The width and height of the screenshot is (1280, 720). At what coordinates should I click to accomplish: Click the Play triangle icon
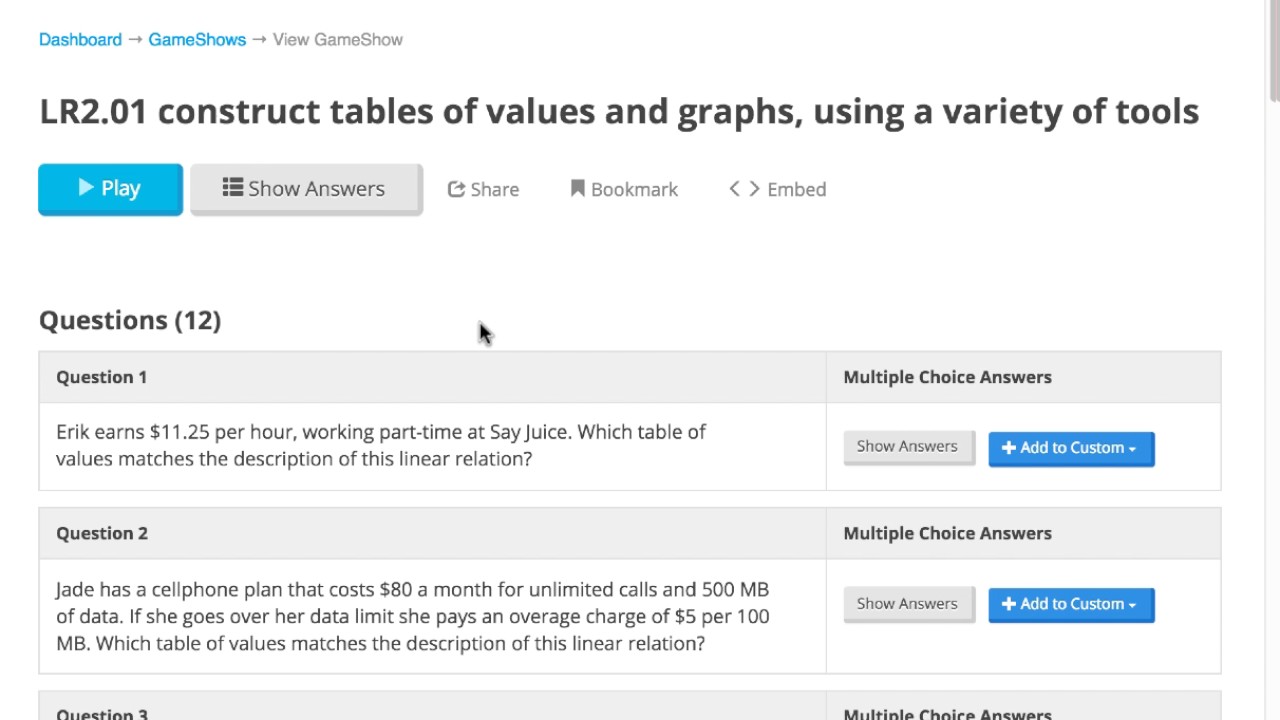click(x=86, y=187)
